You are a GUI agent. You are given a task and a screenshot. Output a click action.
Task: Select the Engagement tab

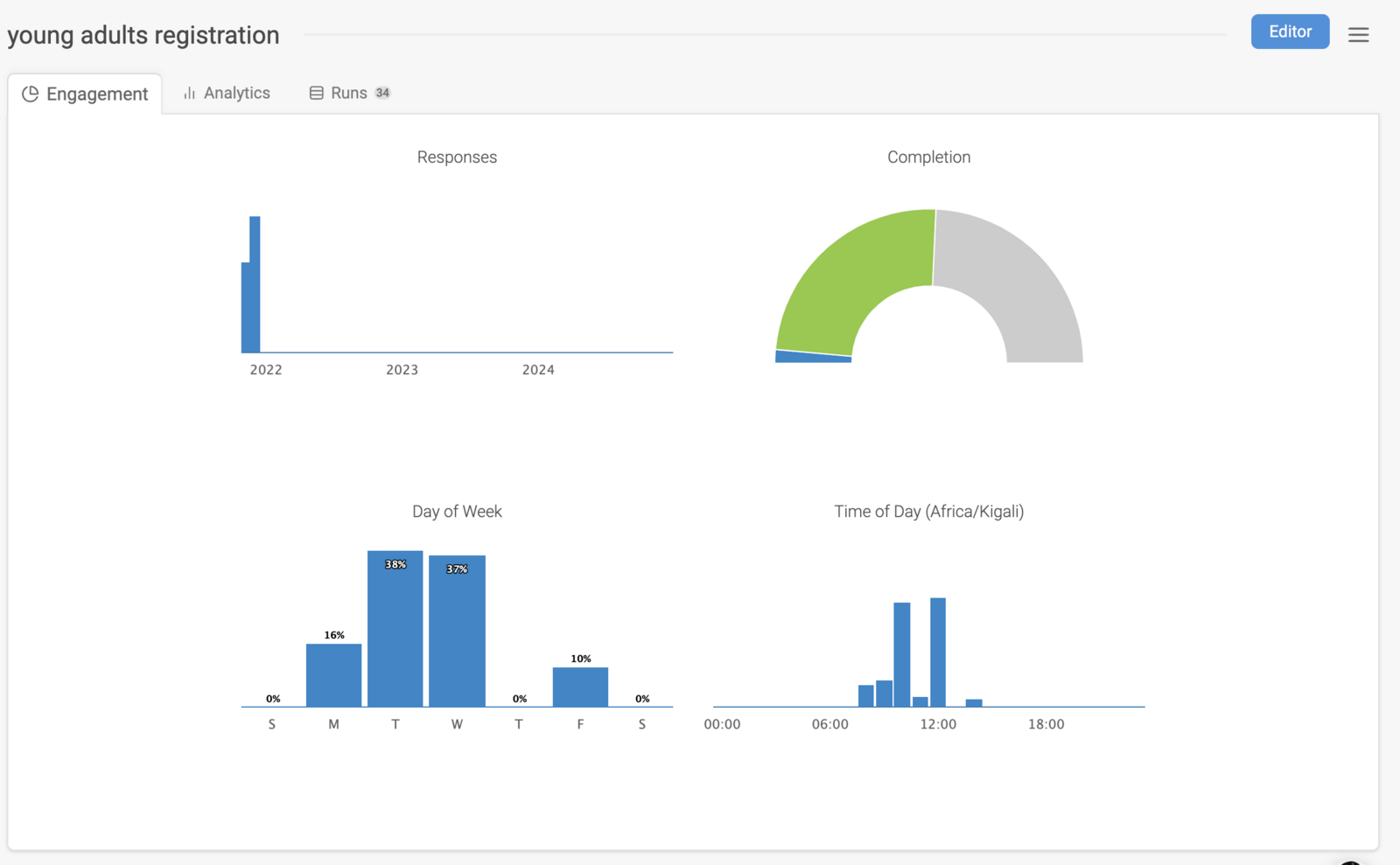tap(85, 94)
